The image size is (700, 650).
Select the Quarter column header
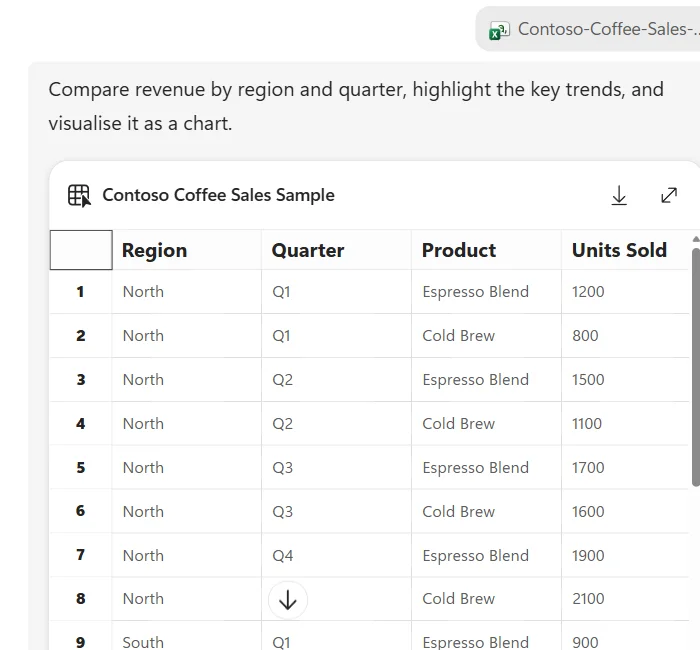[336, 250]
